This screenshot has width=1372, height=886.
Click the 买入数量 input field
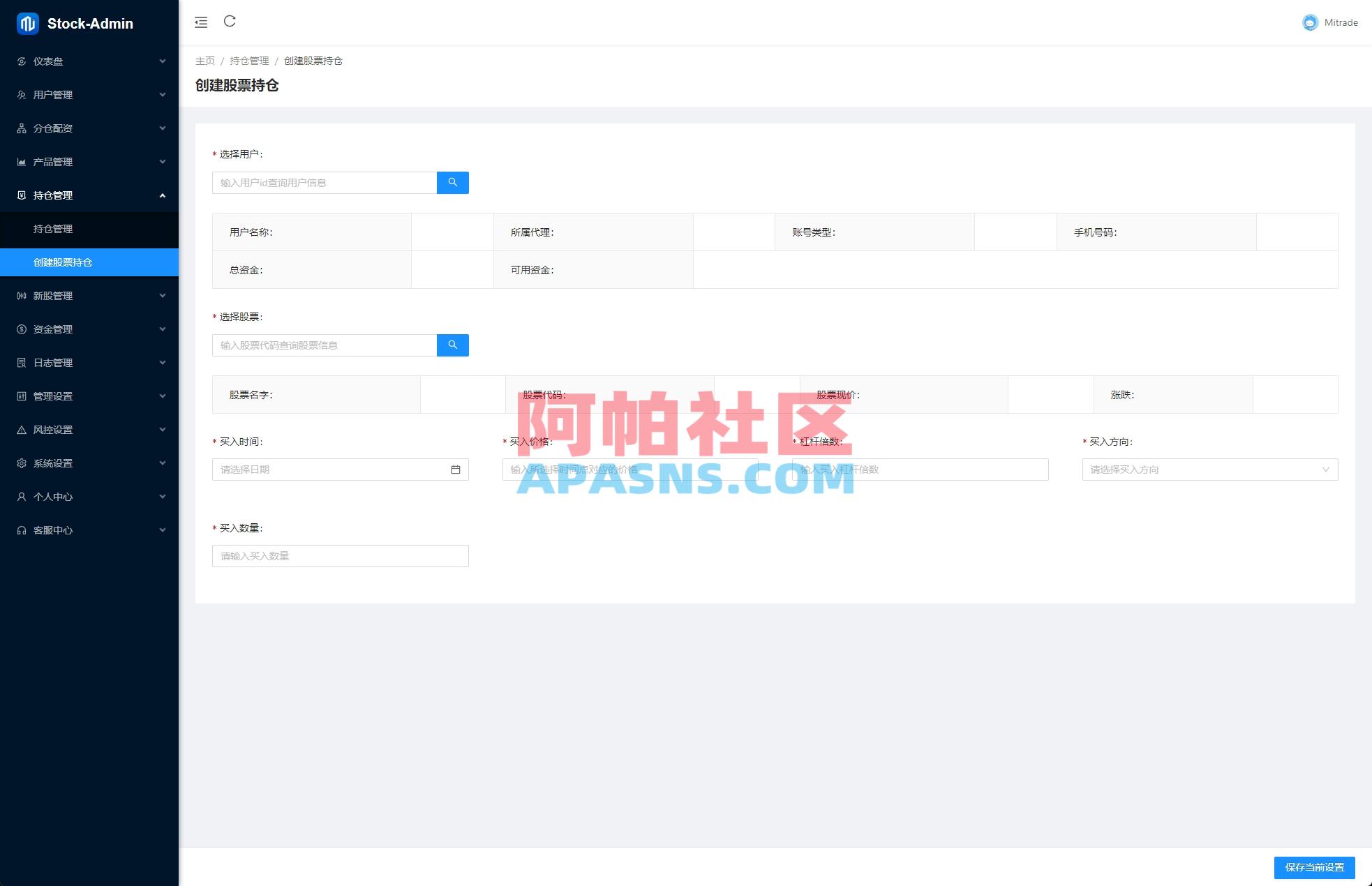point(340,555)
